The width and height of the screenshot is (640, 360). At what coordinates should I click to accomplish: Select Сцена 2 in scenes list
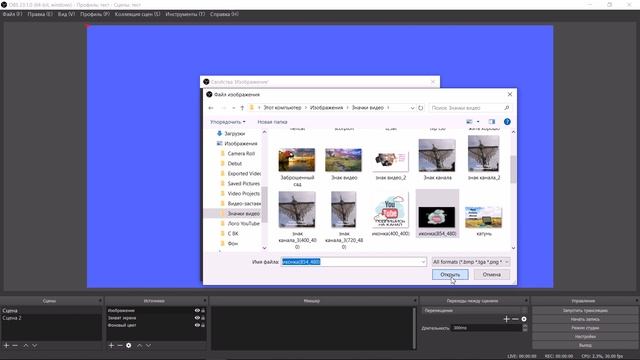tap(51, 318)
